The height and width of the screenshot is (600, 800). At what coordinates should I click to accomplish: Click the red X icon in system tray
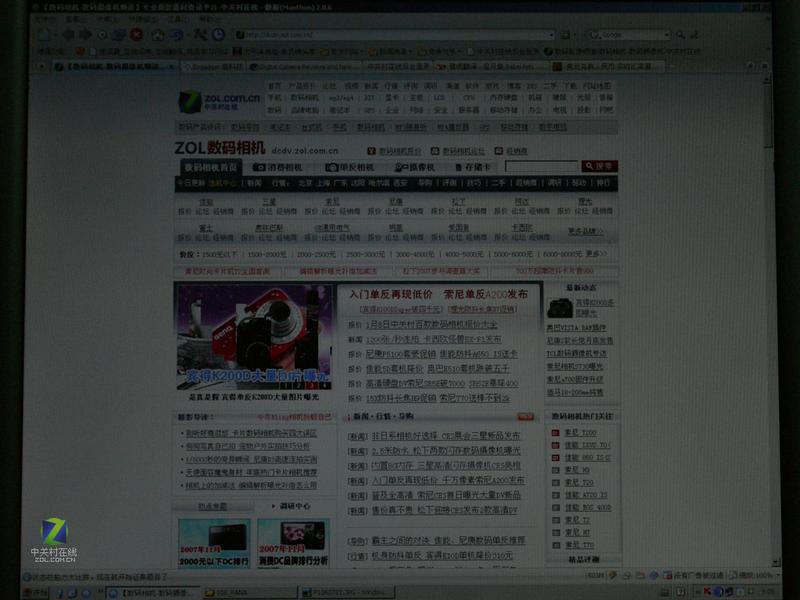[707, 592]
